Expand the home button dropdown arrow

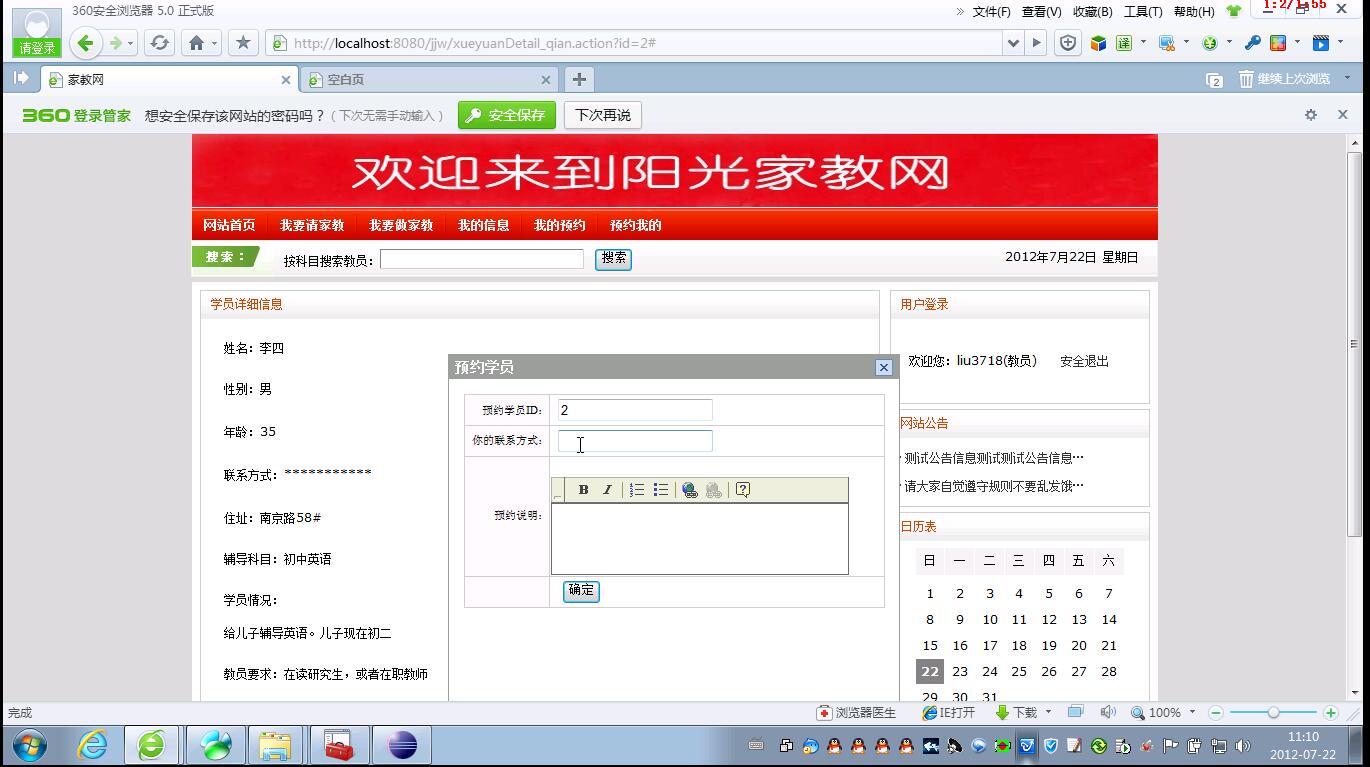214,43
